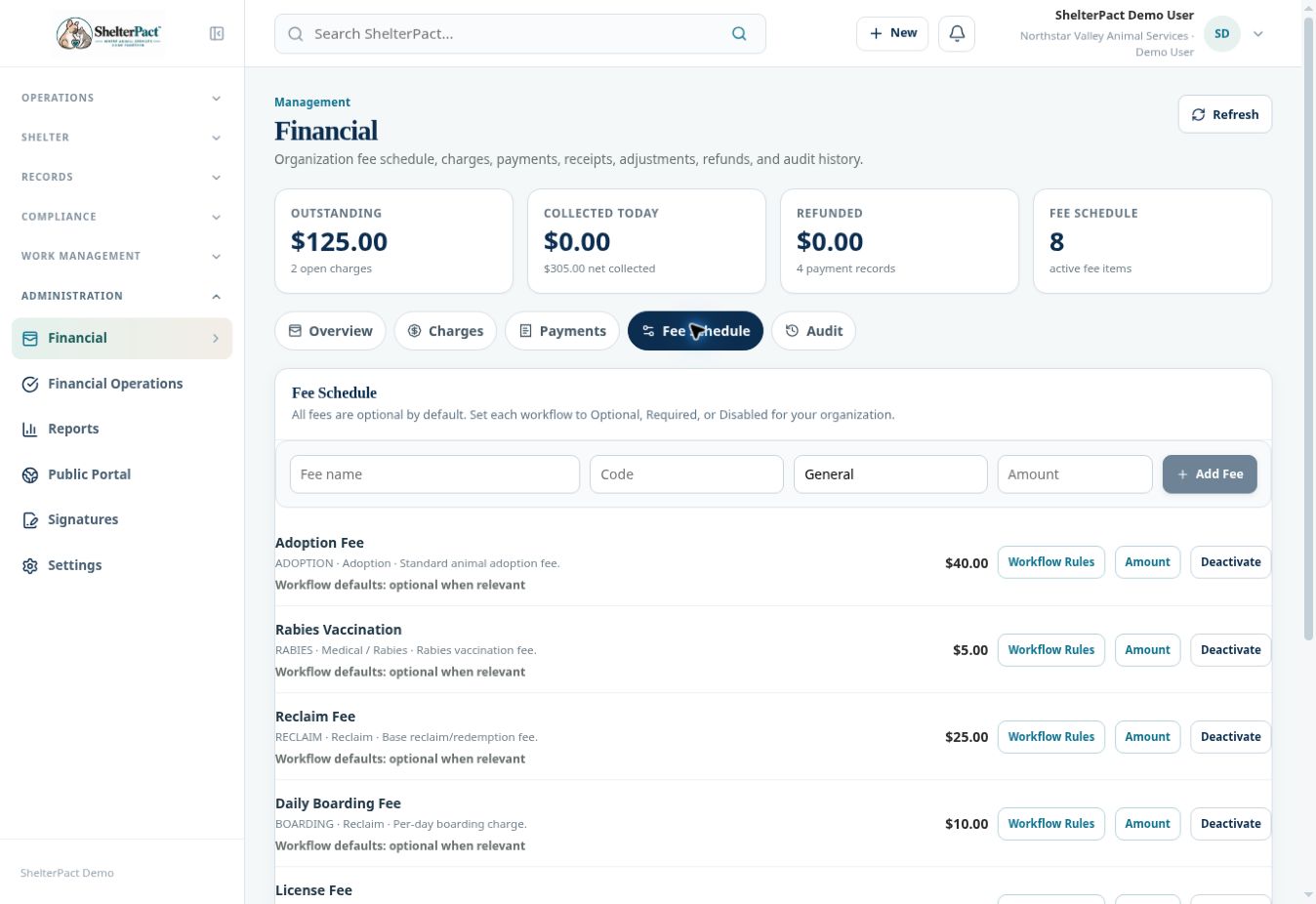Switch to the Charges tab
1316x904 pixels.
(x=445, y=331)
